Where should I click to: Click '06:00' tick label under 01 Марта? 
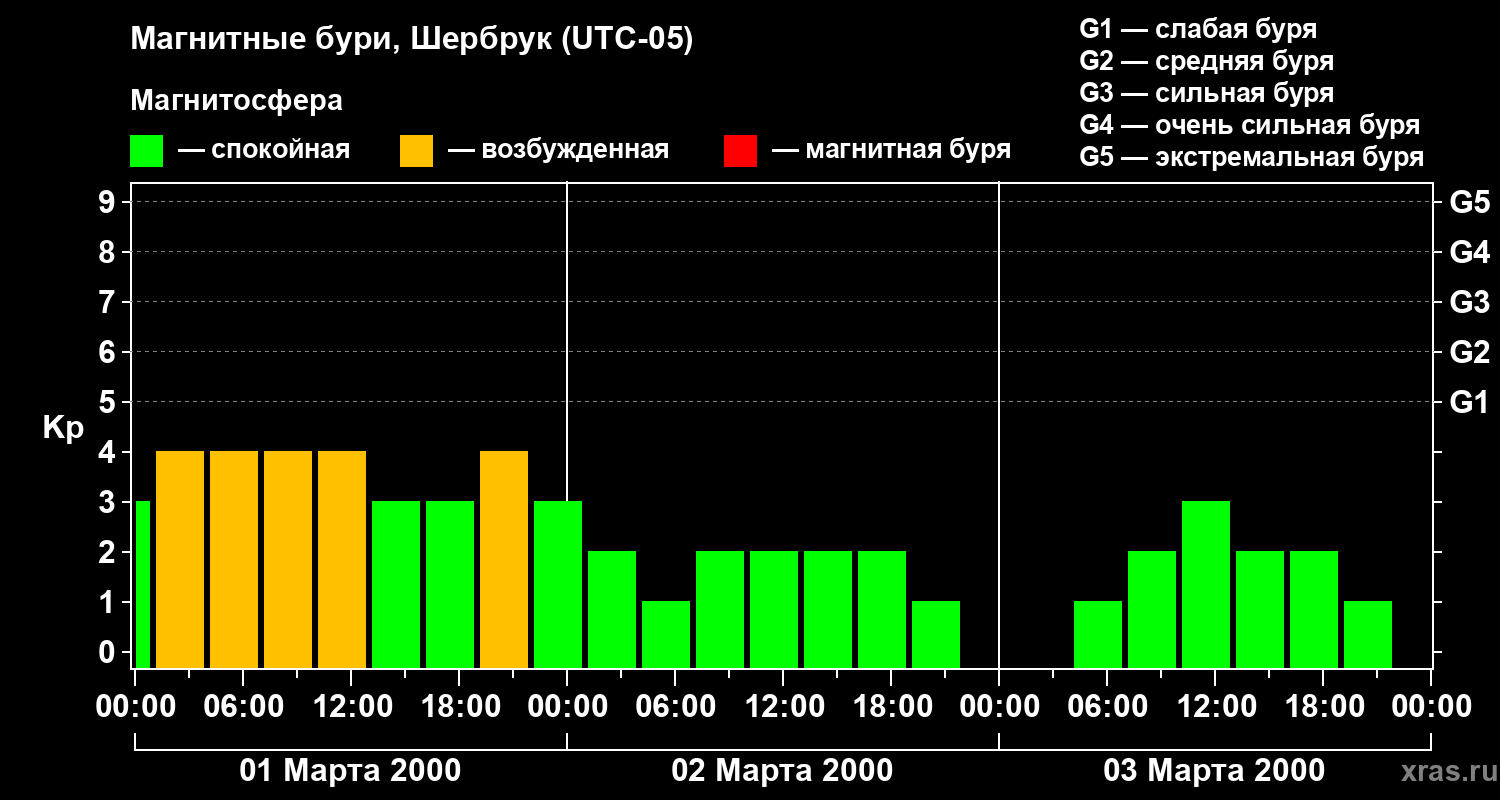click(243, 707)
